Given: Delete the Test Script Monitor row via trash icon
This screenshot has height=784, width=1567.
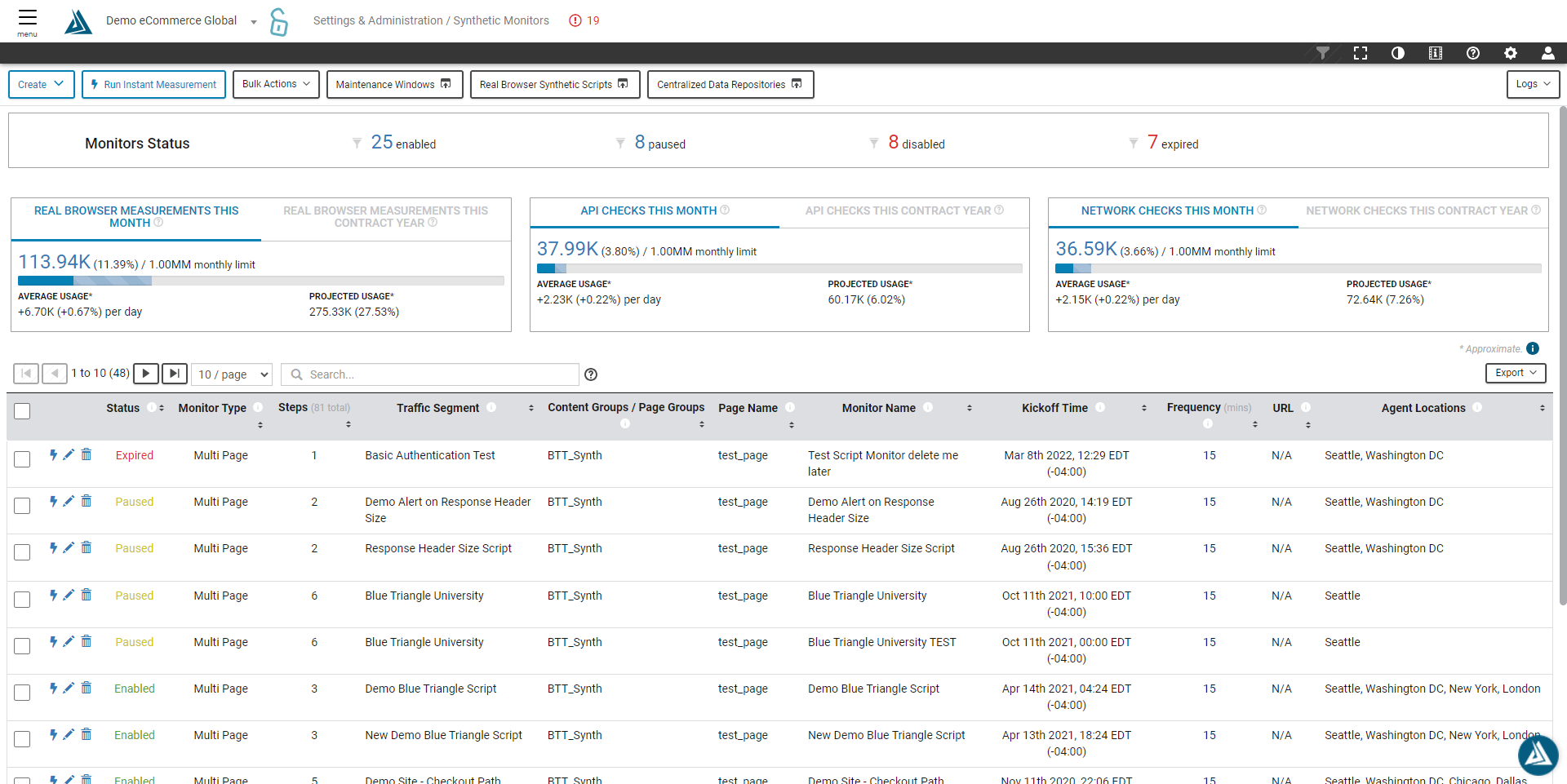Looking at the screenshot, I should click(x=87, y=454).
